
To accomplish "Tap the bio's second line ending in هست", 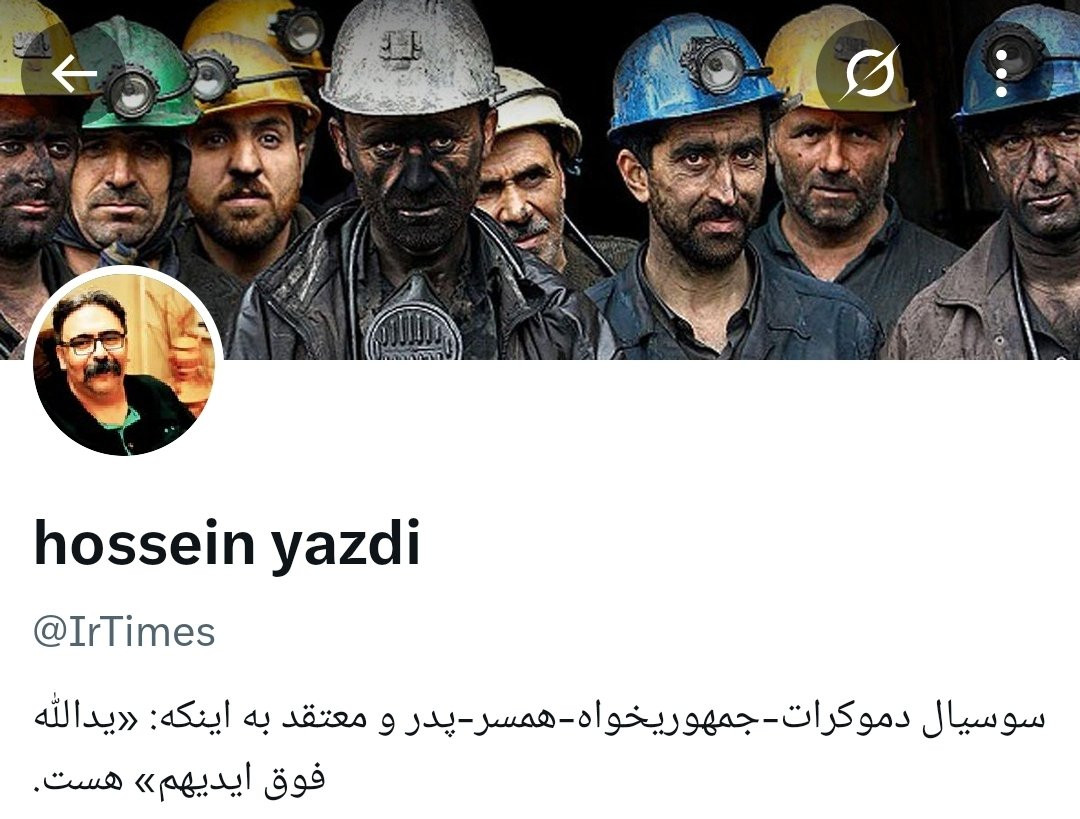I will pyautogui.click(x=179, y=778).
